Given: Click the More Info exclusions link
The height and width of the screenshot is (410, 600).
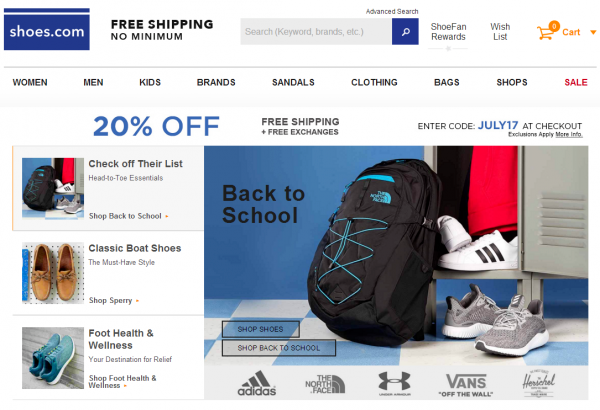Looking at the screenshot, I should (569, 134).
